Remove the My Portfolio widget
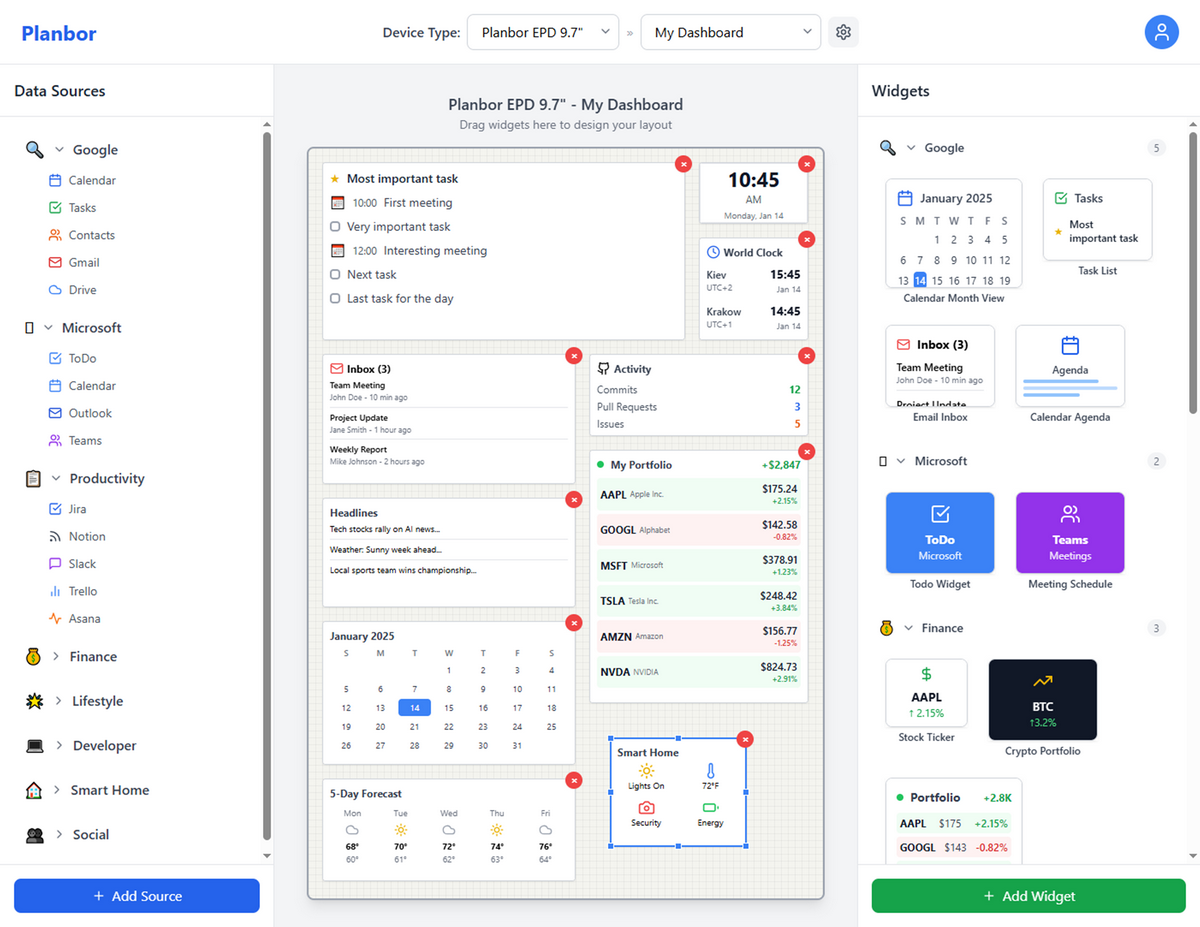The width and height of the screenshot is (1200, 927). tap(806, 451)
